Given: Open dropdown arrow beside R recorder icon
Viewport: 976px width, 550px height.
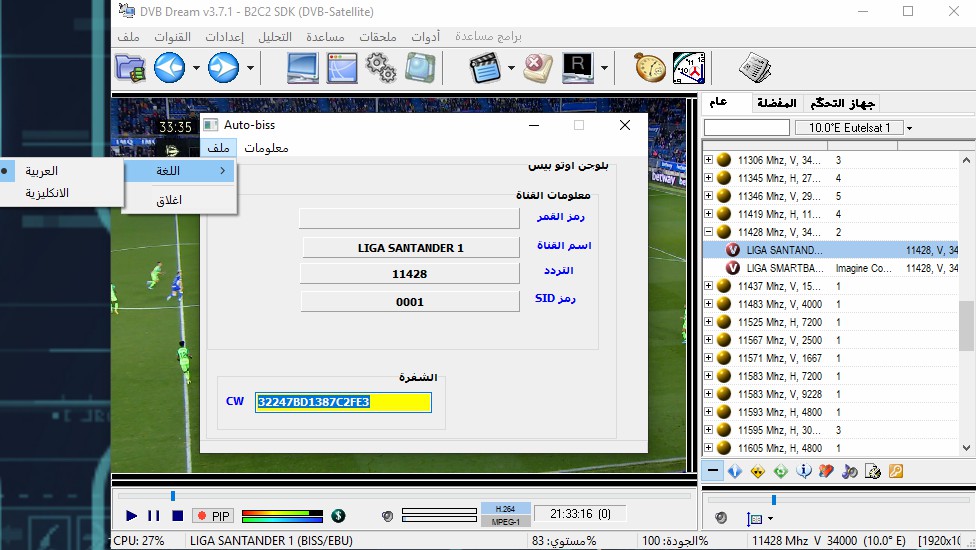Looking at the screenshot, I should [x=604, y=68].
